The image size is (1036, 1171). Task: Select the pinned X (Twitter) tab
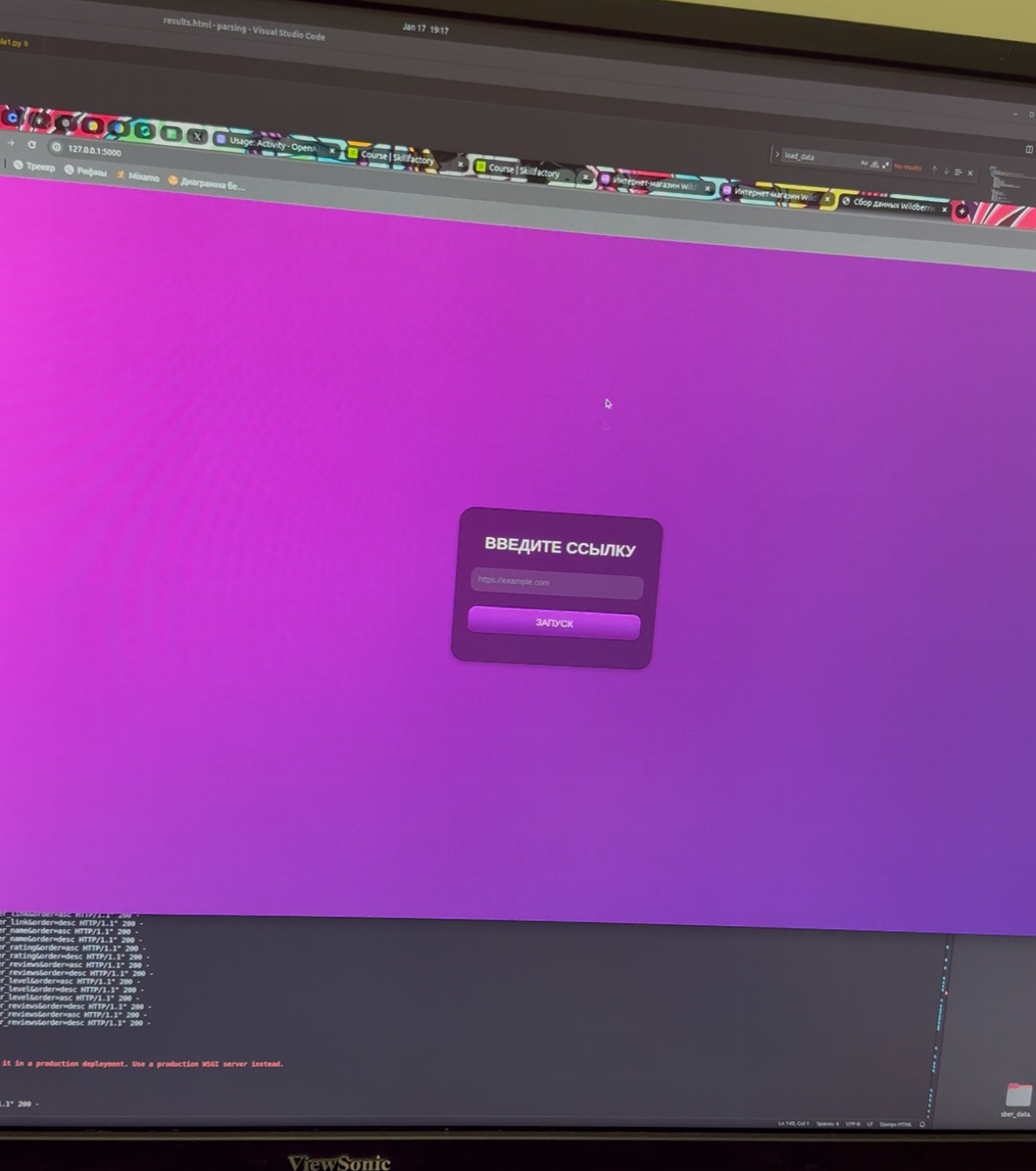click(x=197, y=136)
